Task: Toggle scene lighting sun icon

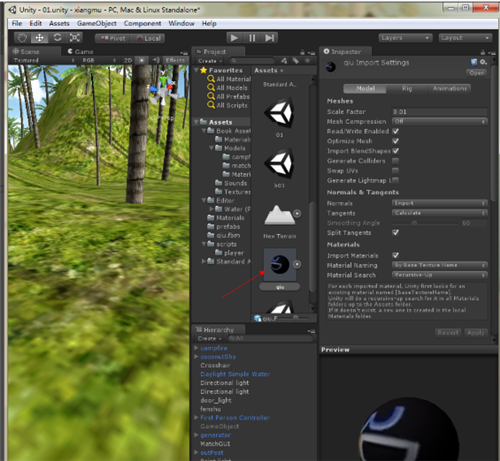Action: click(x=142, y=60)
